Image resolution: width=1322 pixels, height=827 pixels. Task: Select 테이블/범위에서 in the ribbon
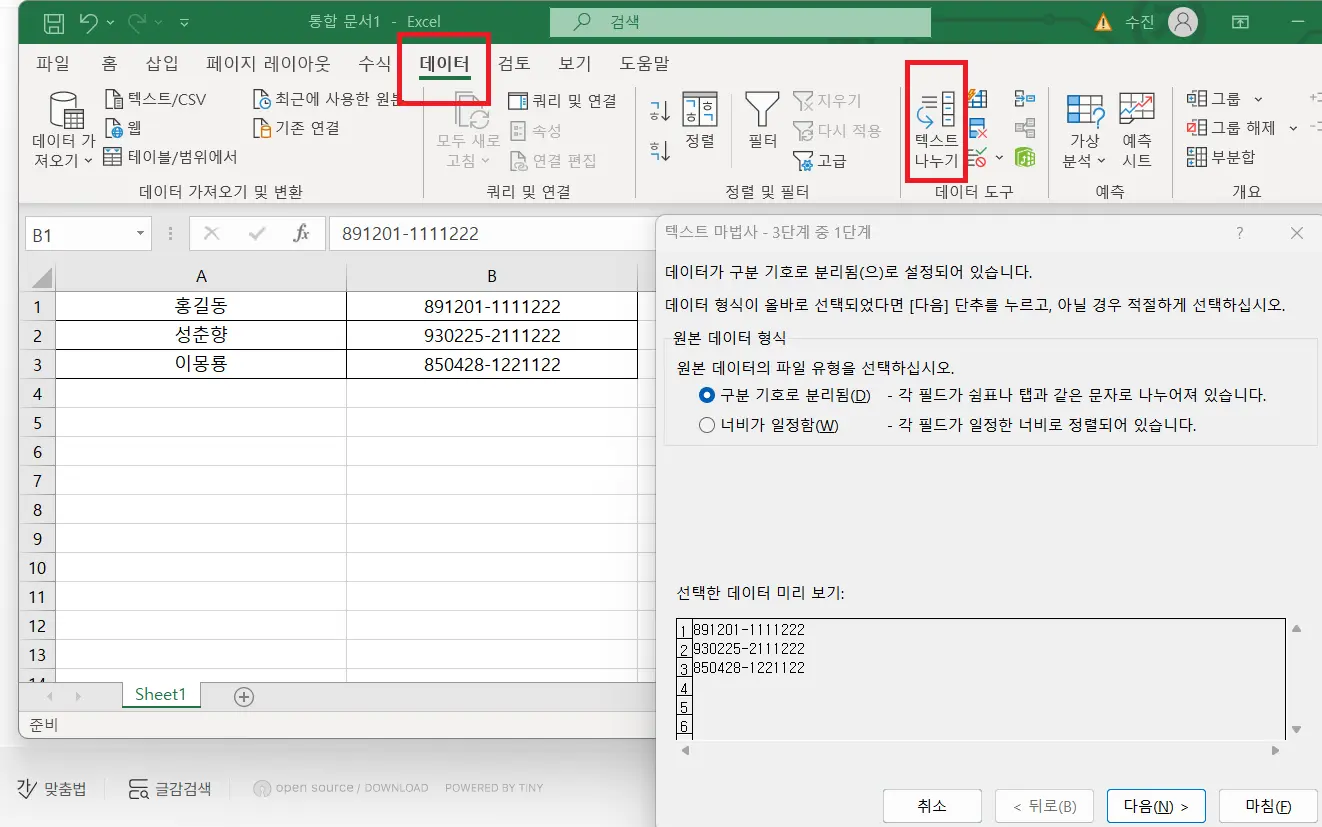[x=170, y=157]
